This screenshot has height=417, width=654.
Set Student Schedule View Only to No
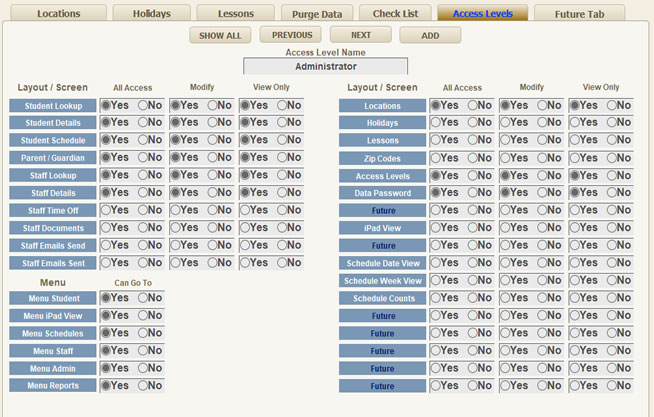coord(283,140)
